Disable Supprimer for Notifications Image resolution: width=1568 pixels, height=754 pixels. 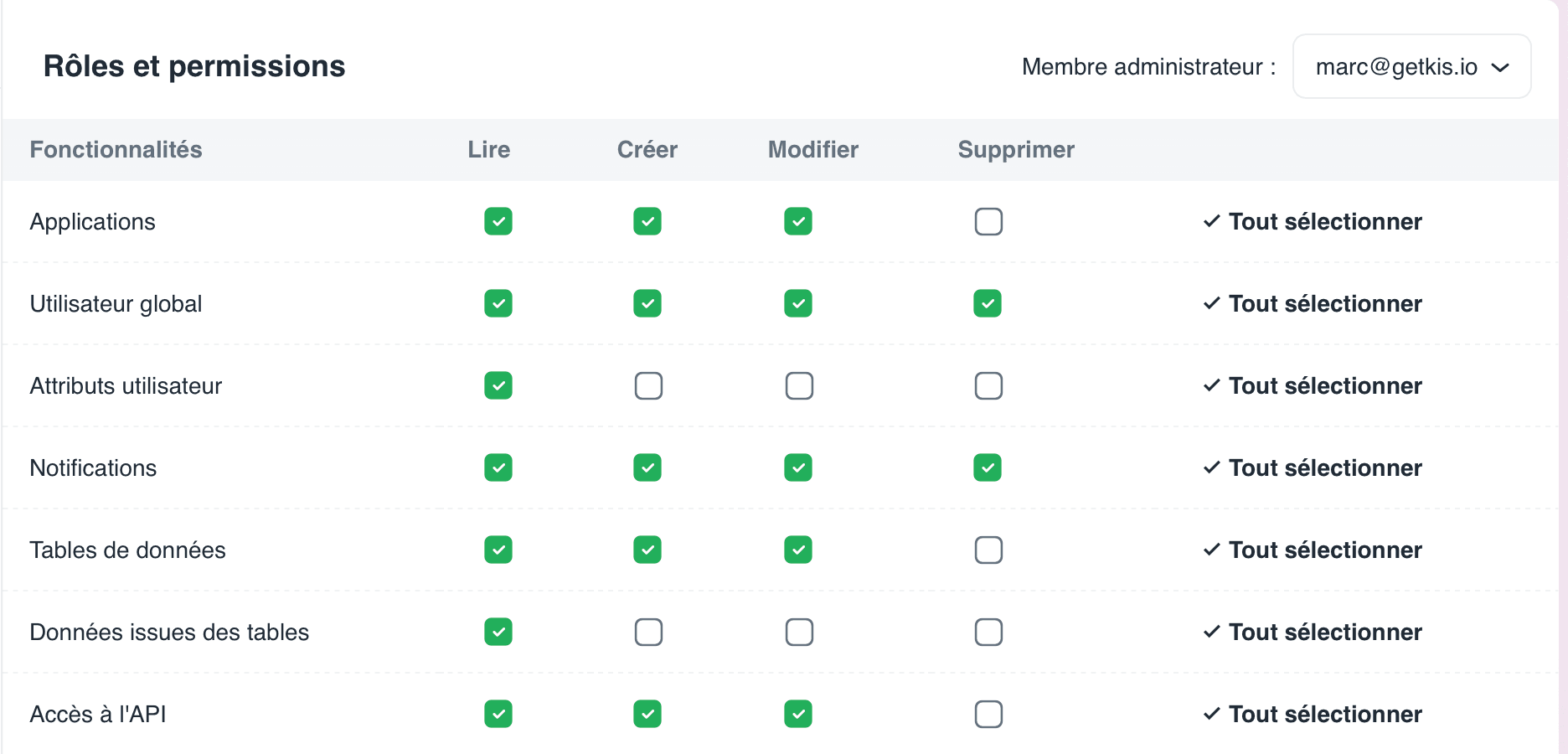(988, 467)
